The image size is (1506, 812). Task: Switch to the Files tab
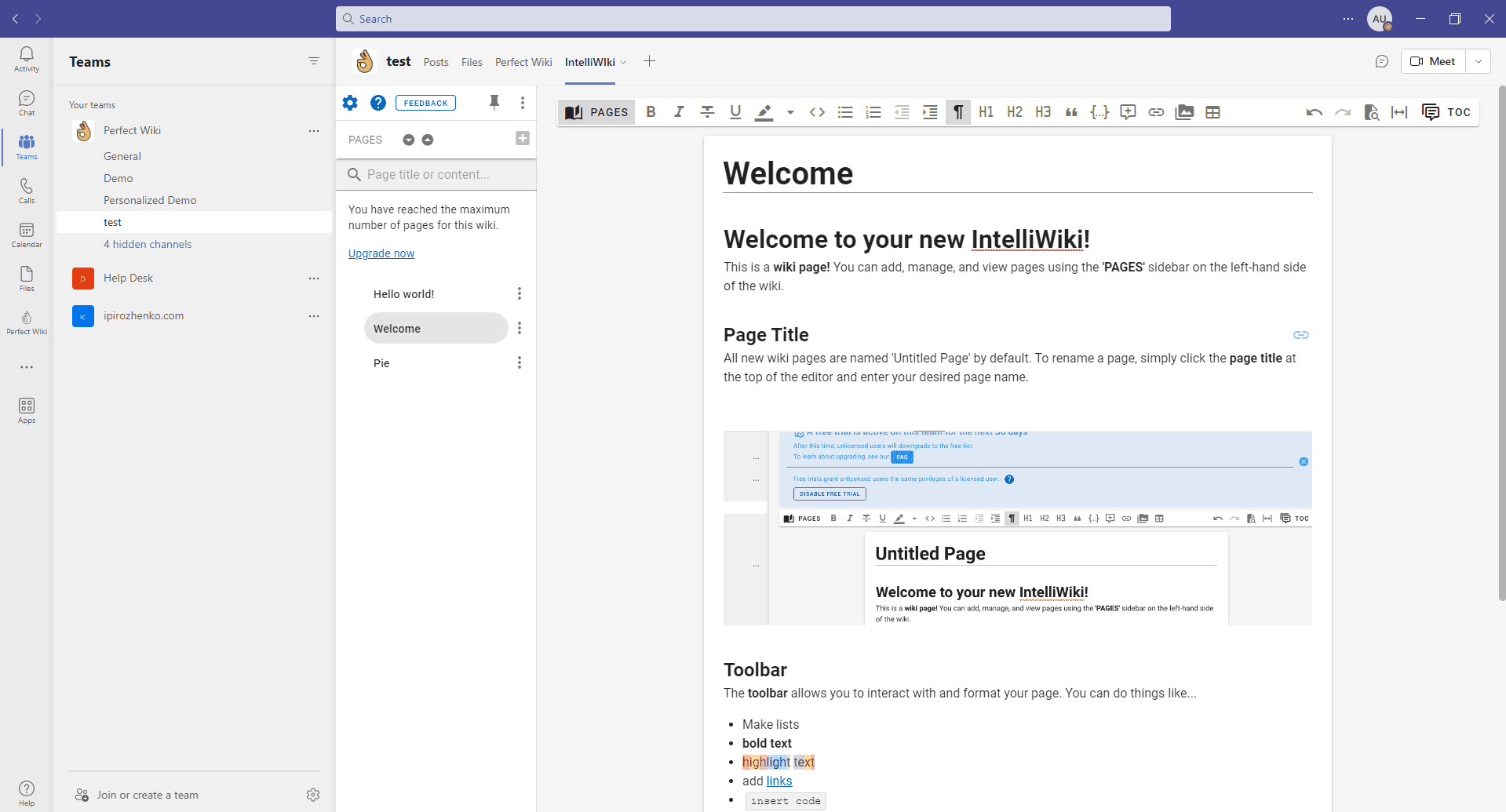click(x=472, y=62)
